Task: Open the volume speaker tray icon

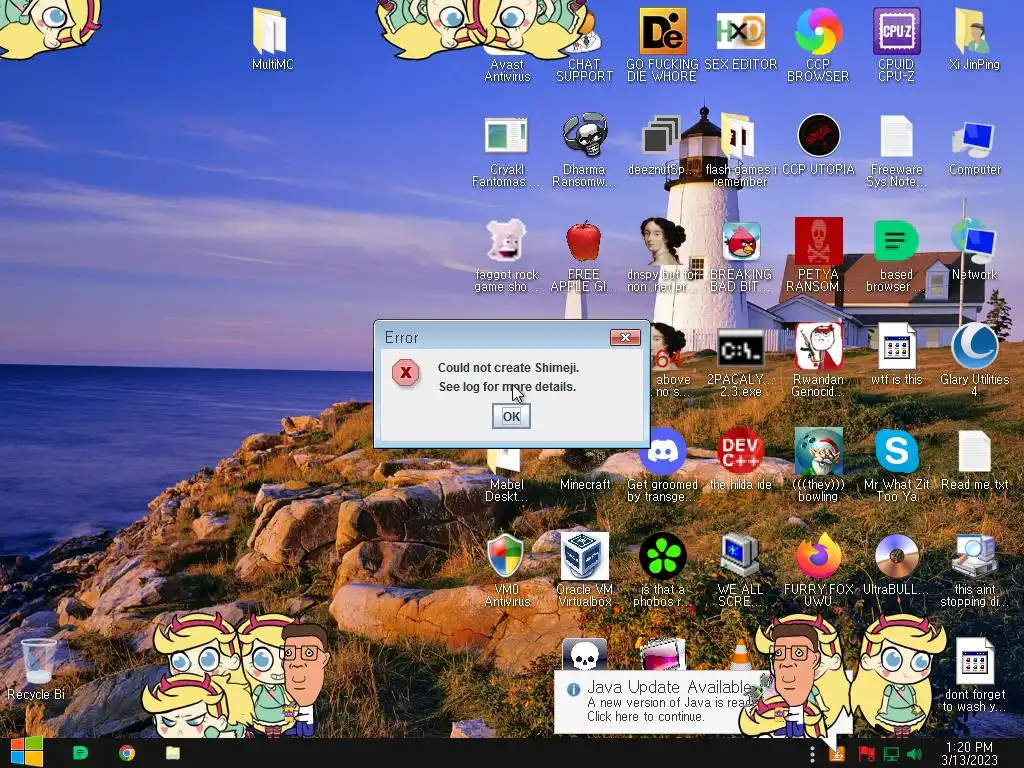Action: click(914, 754)
